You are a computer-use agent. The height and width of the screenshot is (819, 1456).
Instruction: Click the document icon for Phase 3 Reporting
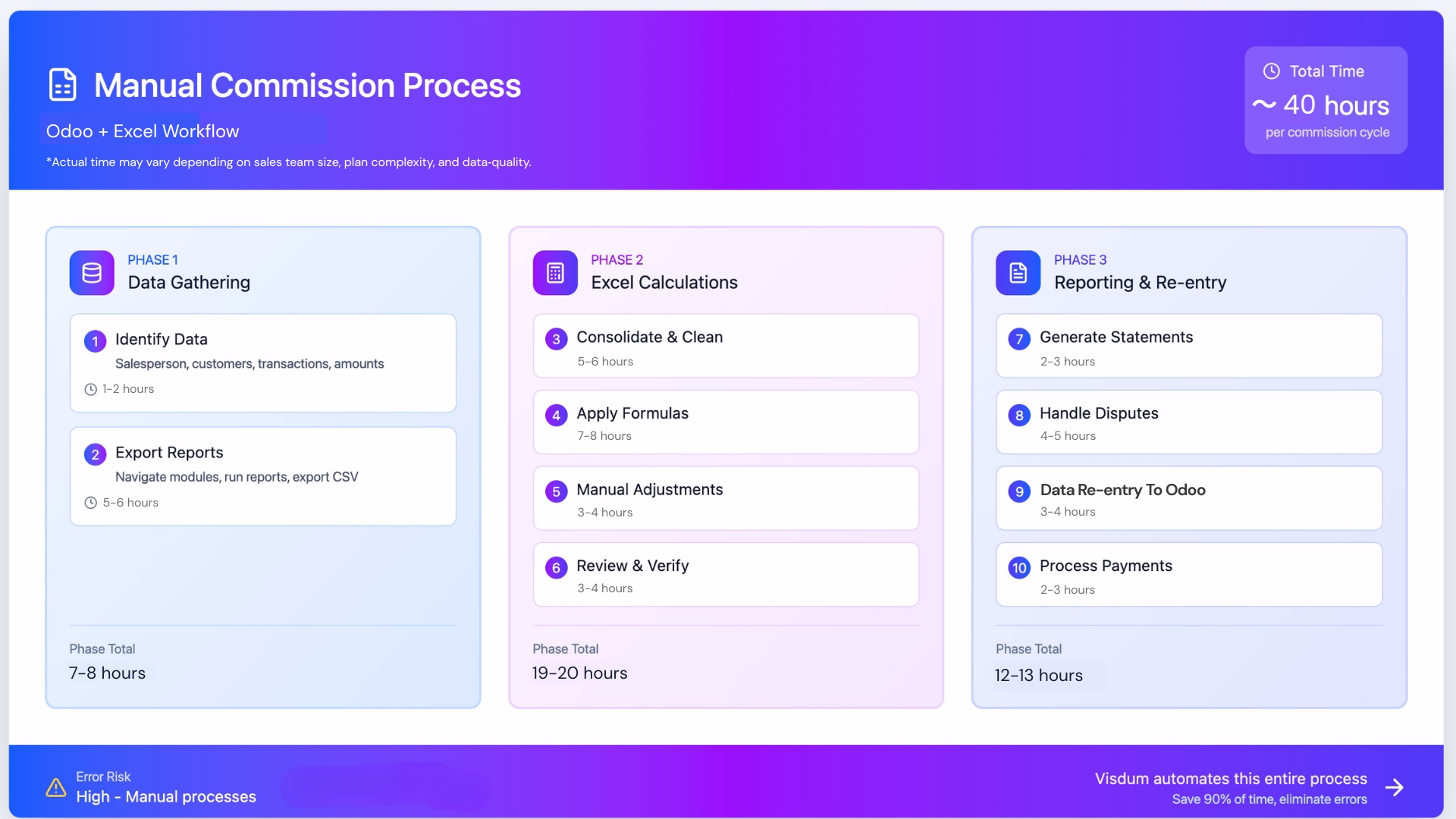pyautogui.click(x=1017, y=273)
